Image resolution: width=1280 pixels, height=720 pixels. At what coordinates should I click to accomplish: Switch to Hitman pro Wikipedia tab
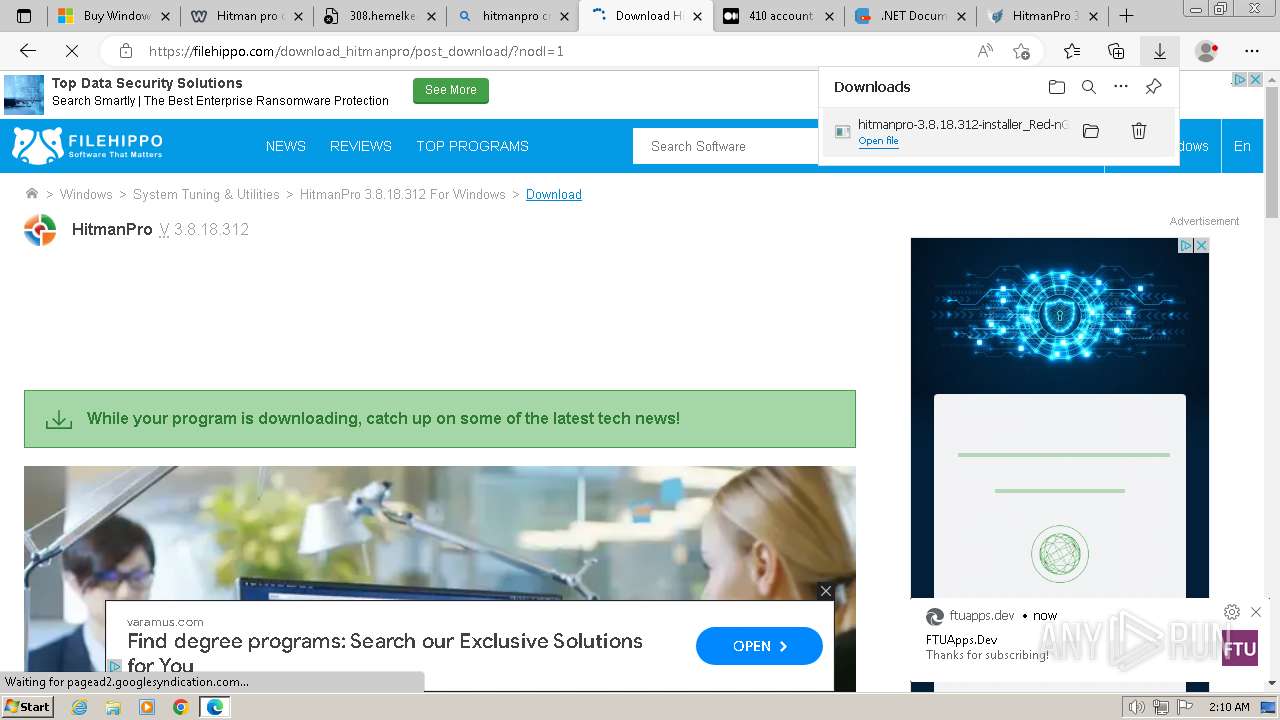click(246, 16)
